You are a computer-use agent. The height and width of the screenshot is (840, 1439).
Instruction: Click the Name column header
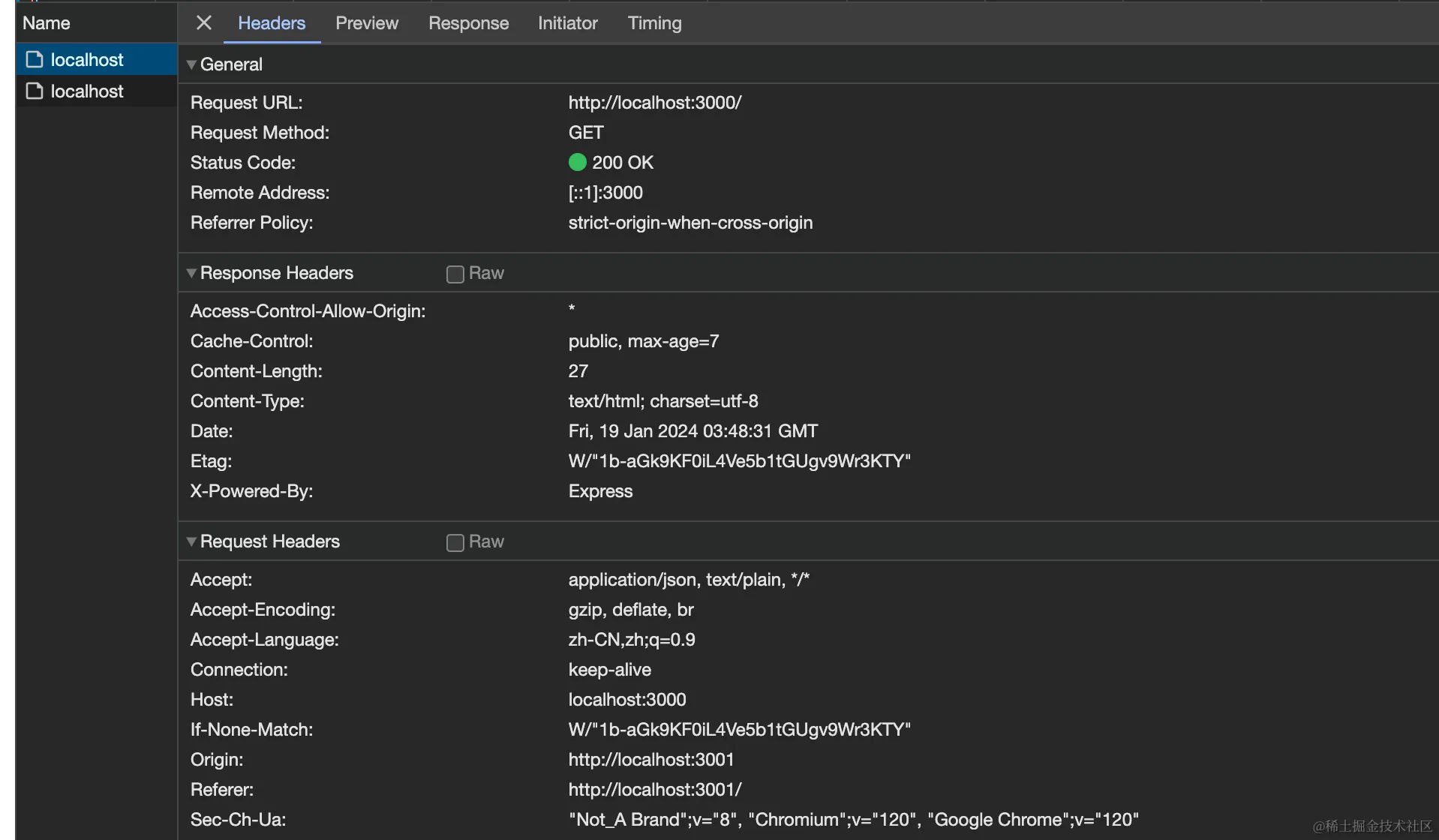47,23
